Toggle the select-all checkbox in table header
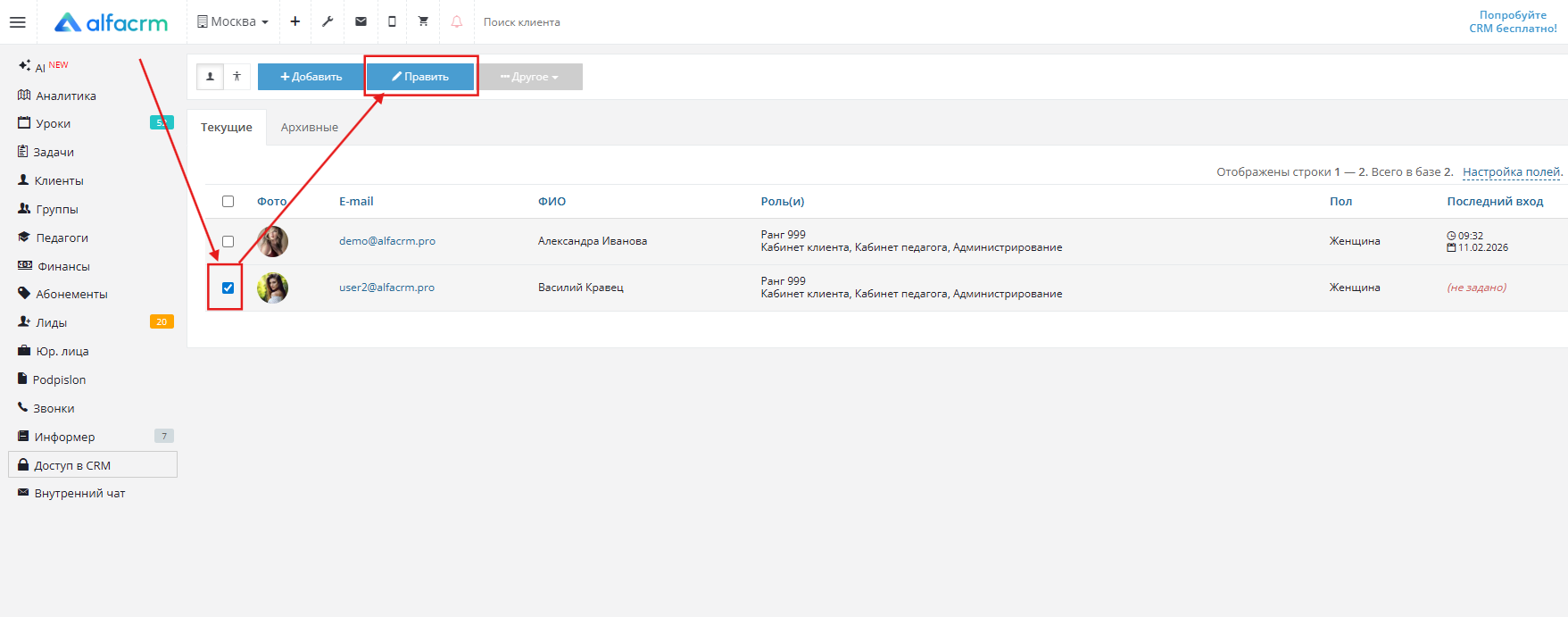This screenshot has width=1568, height=617. point(228,202)
